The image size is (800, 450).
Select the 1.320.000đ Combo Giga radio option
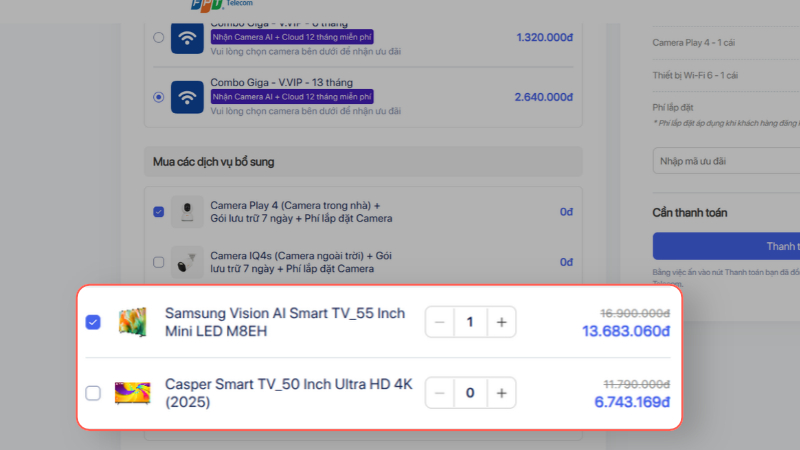click(x=159, y=37)
